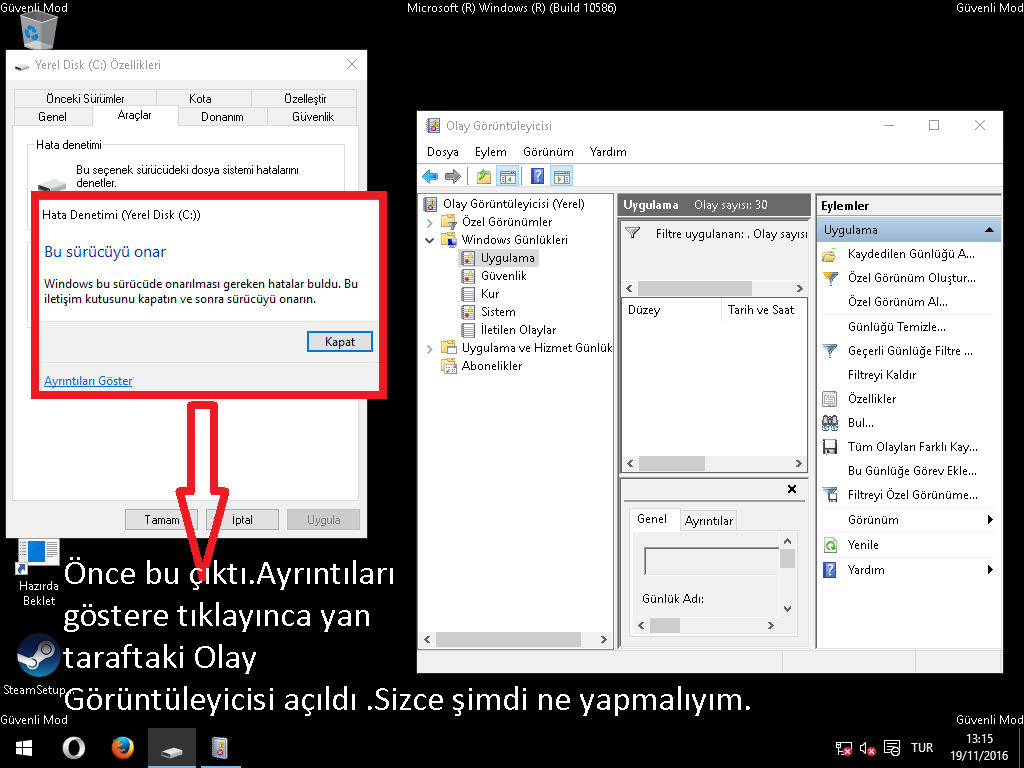Click the Up One Level folder icon
This screenshot has width=1024, height=768.
pyautogui.click(x=484, y=177)
